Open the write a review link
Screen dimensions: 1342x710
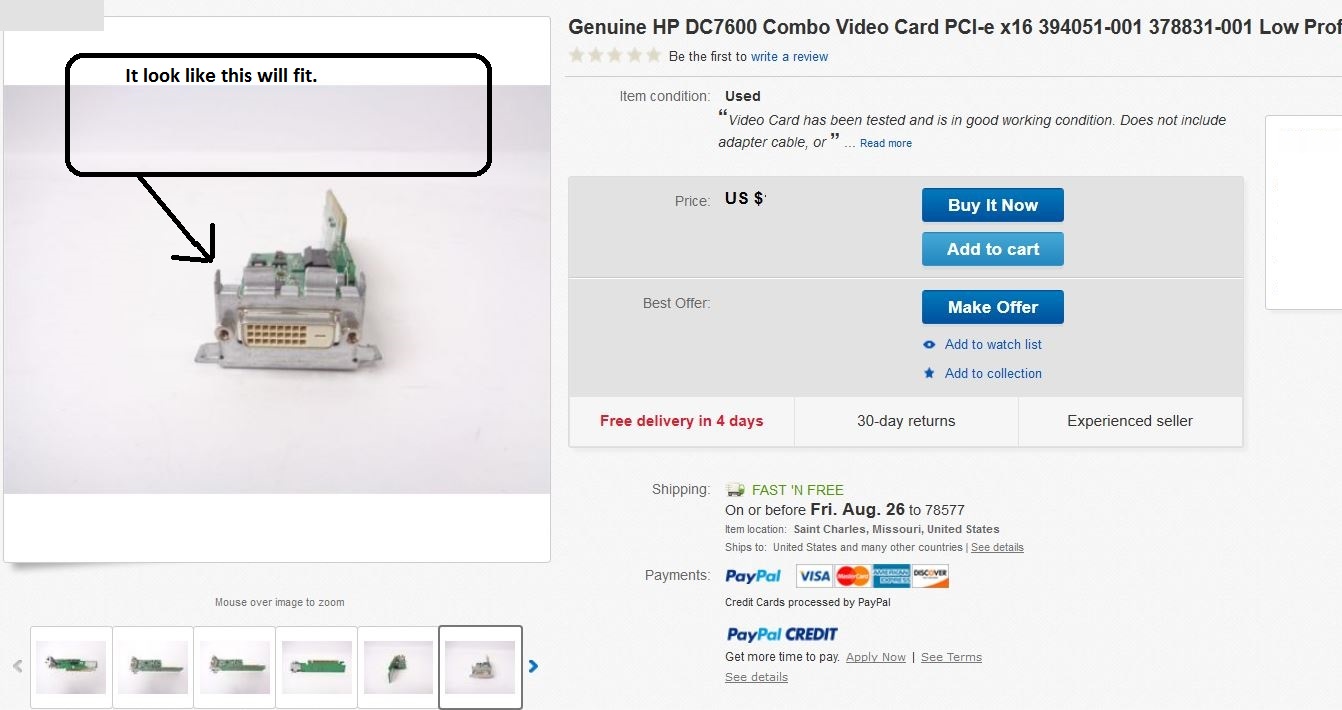789,57
